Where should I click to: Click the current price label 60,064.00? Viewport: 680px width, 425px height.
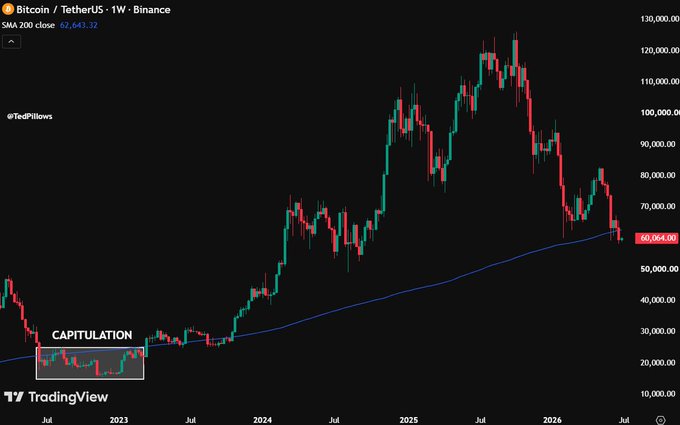tap(657, 238)
